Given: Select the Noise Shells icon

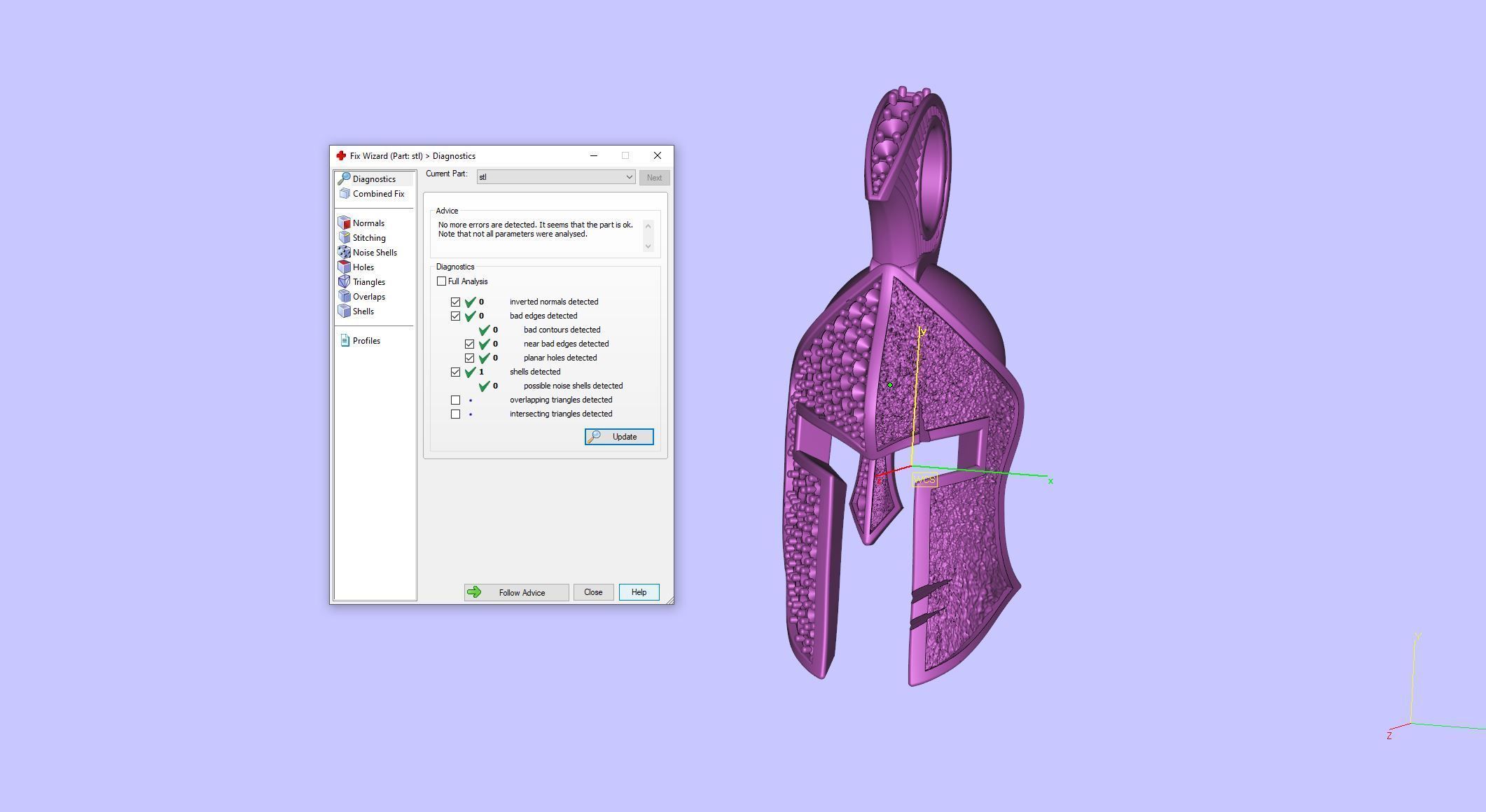Looking at the screenshot, I should click(x=345, y=253).
